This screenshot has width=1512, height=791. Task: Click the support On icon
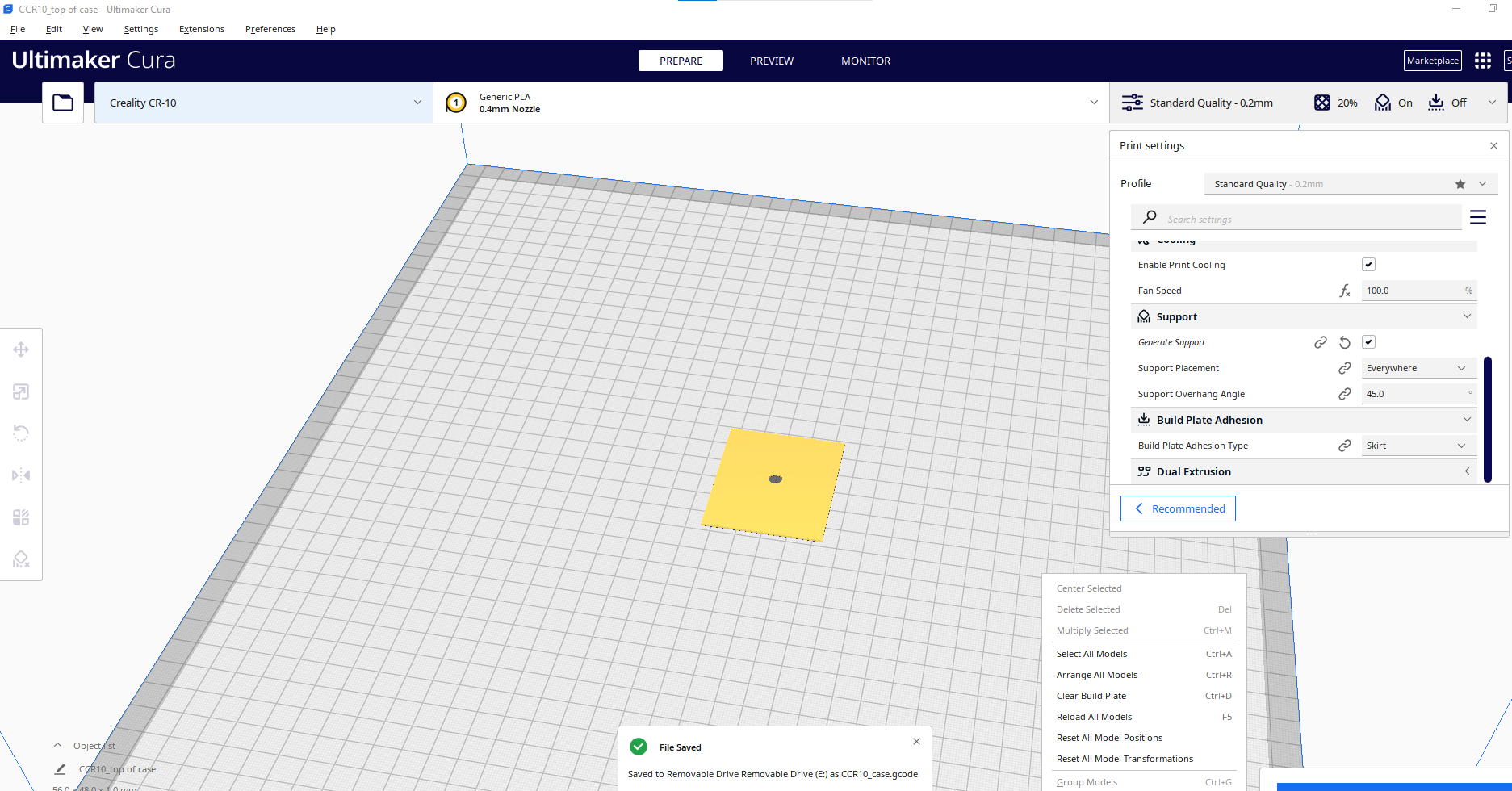(x=1383, y=103)
